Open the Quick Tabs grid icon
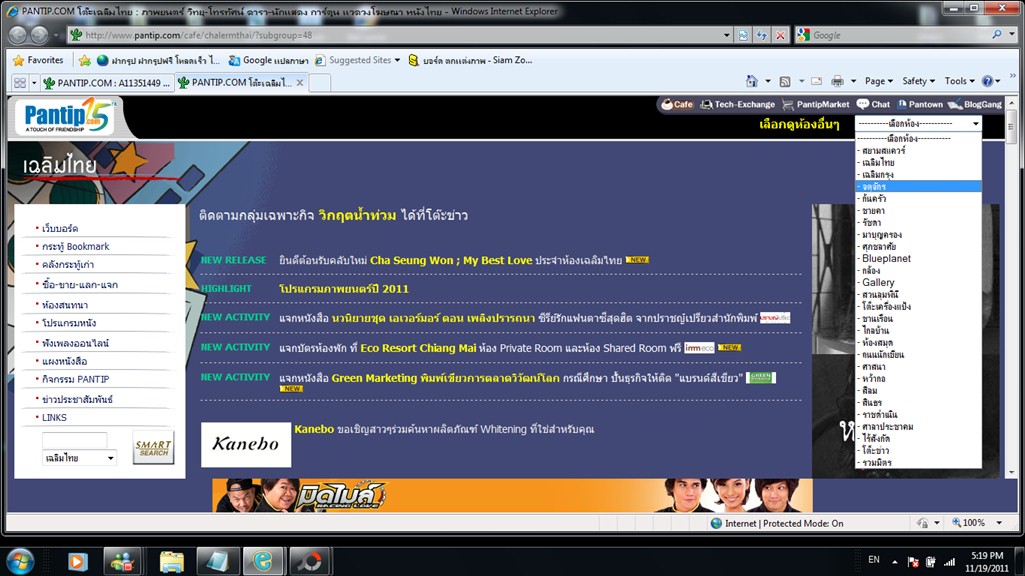The image size is (1025, 576). (20, 83)
